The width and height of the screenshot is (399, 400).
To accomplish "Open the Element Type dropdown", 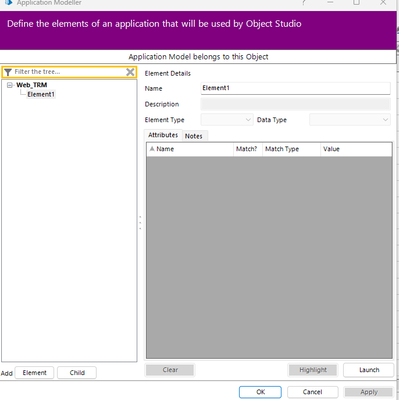I will coord(226,120).
